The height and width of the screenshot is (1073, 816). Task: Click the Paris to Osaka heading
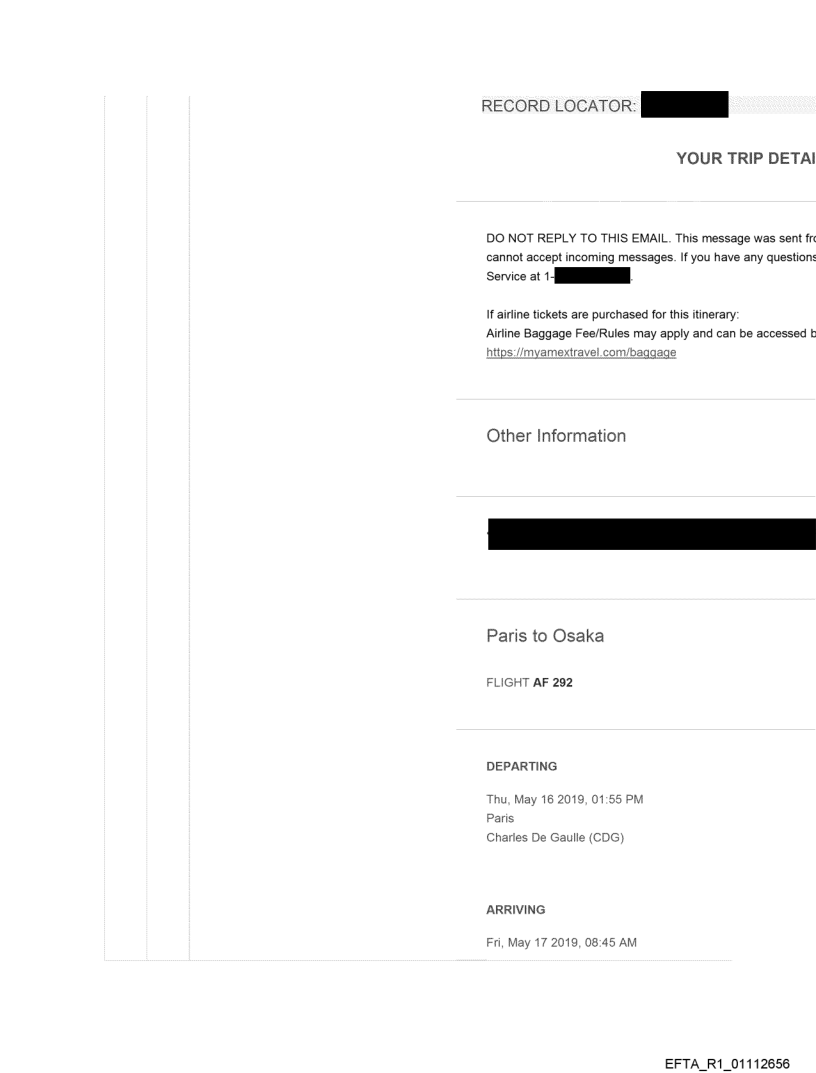pyautogui.click(x=545, y=638)
